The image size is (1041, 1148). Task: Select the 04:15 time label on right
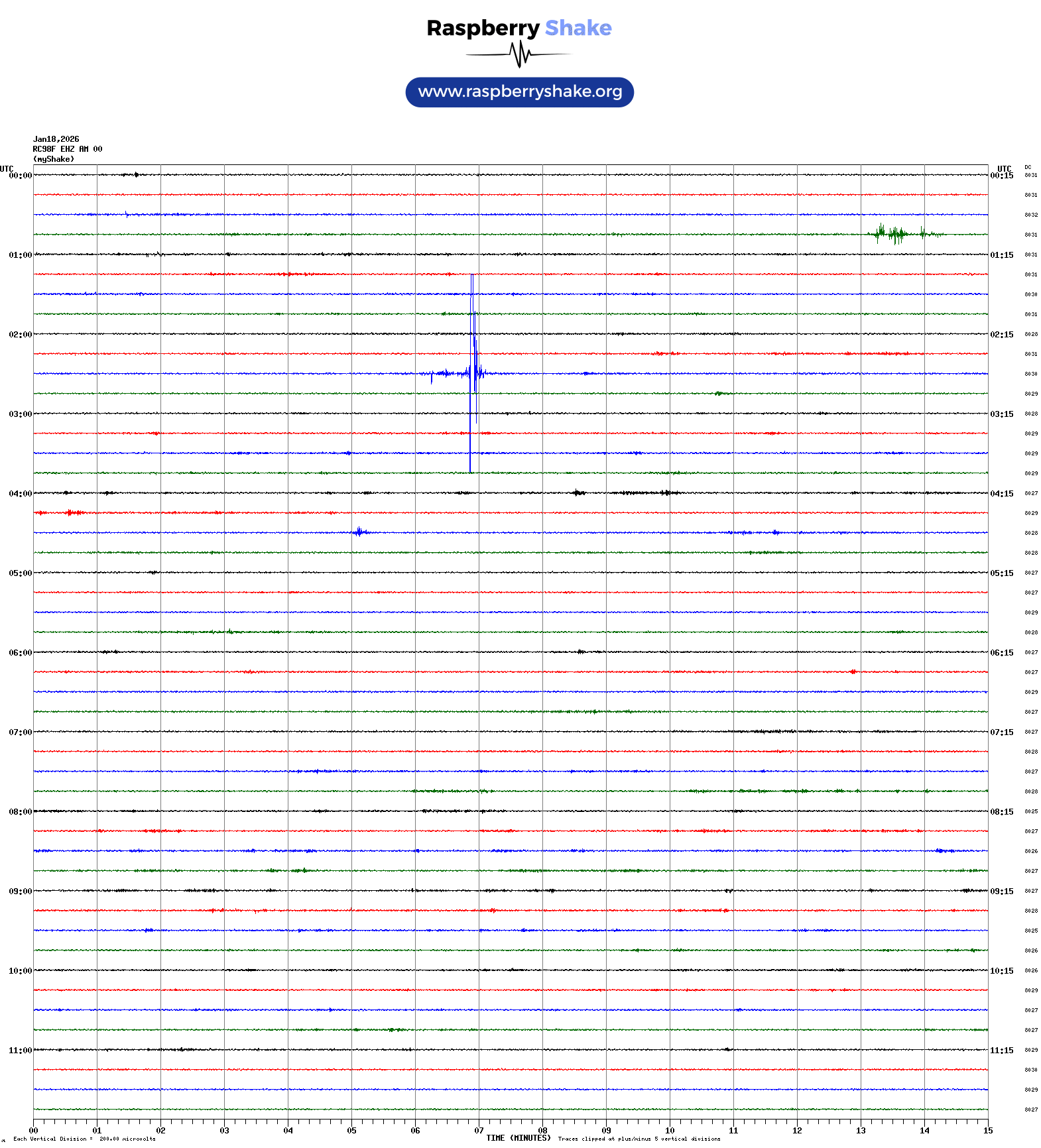click(x=1001, y=494)
